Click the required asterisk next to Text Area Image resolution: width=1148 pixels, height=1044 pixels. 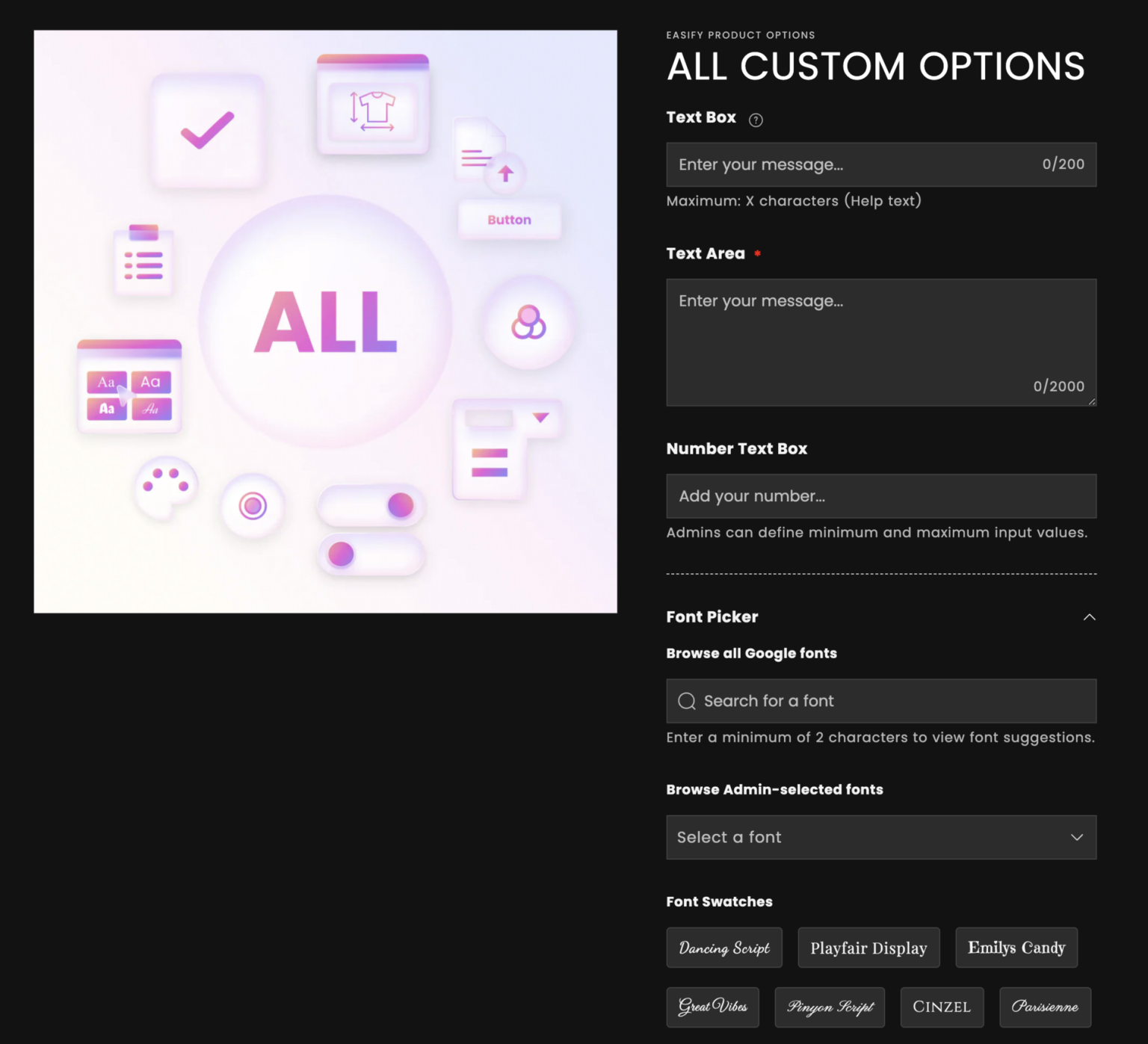coord(757,253)
